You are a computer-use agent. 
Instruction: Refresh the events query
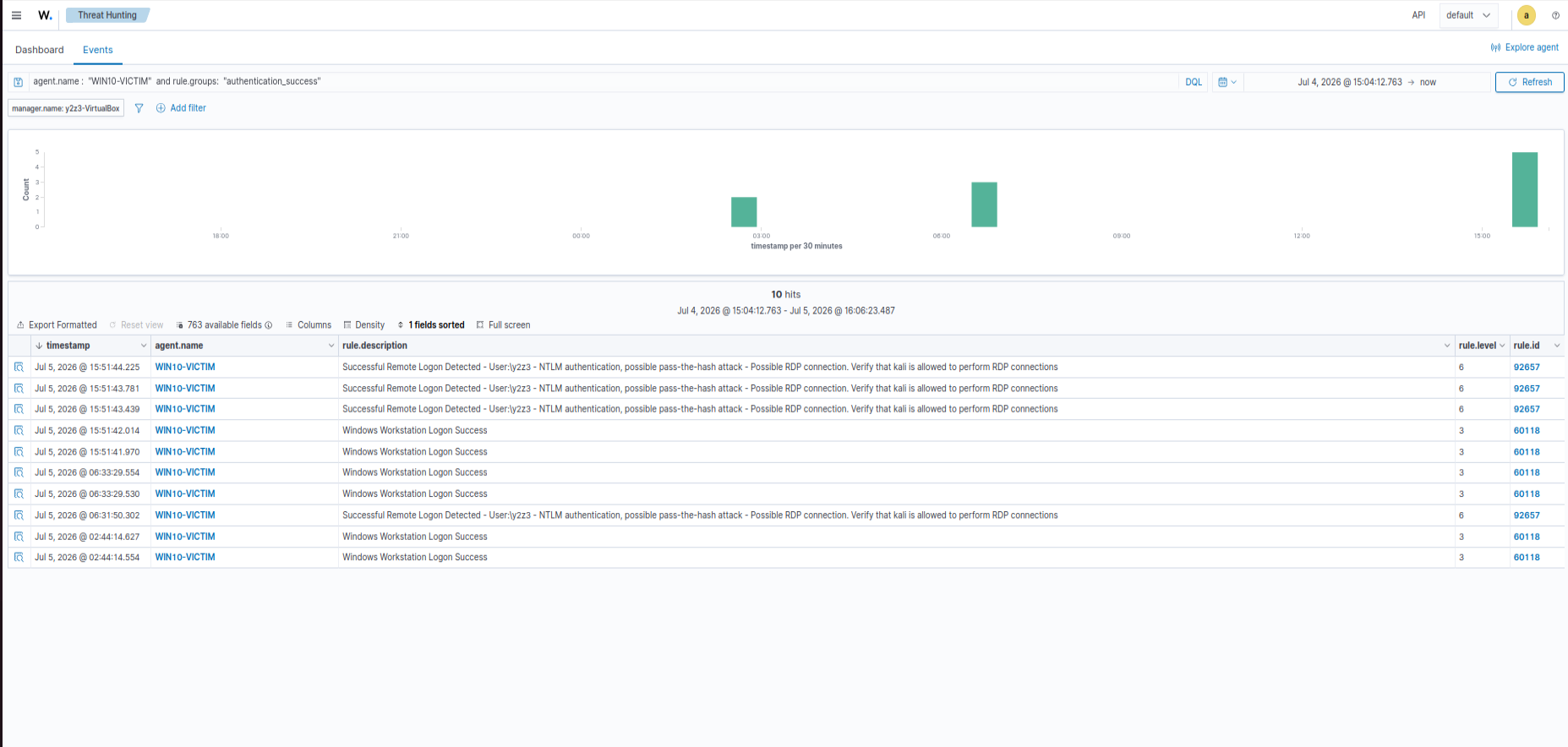(x=1530, y=82)
